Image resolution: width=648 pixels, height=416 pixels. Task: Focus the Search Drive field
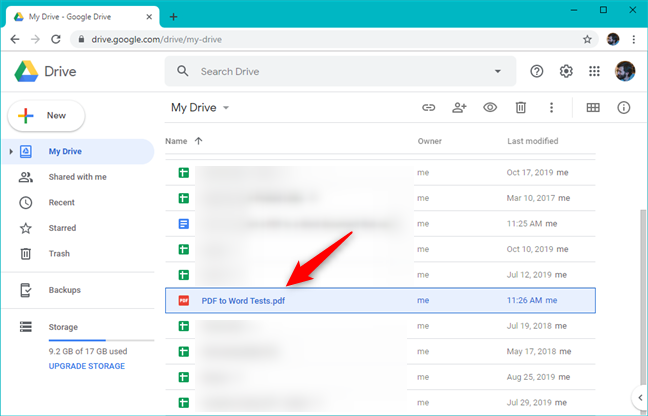pyautogui.click(x=340, y=71)
